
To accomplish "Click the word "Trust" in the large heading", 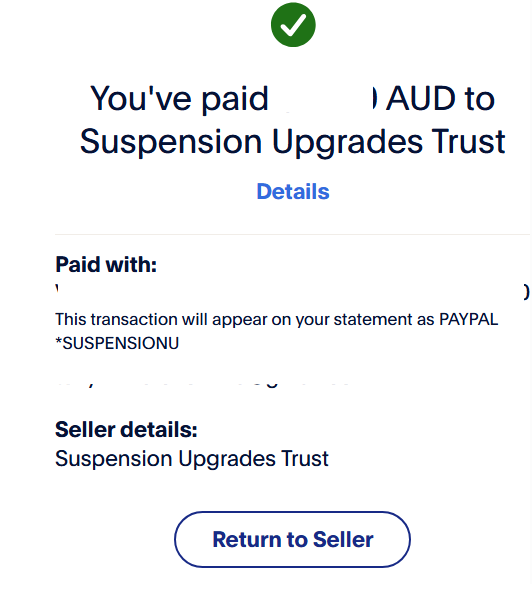I will (469, 142).
